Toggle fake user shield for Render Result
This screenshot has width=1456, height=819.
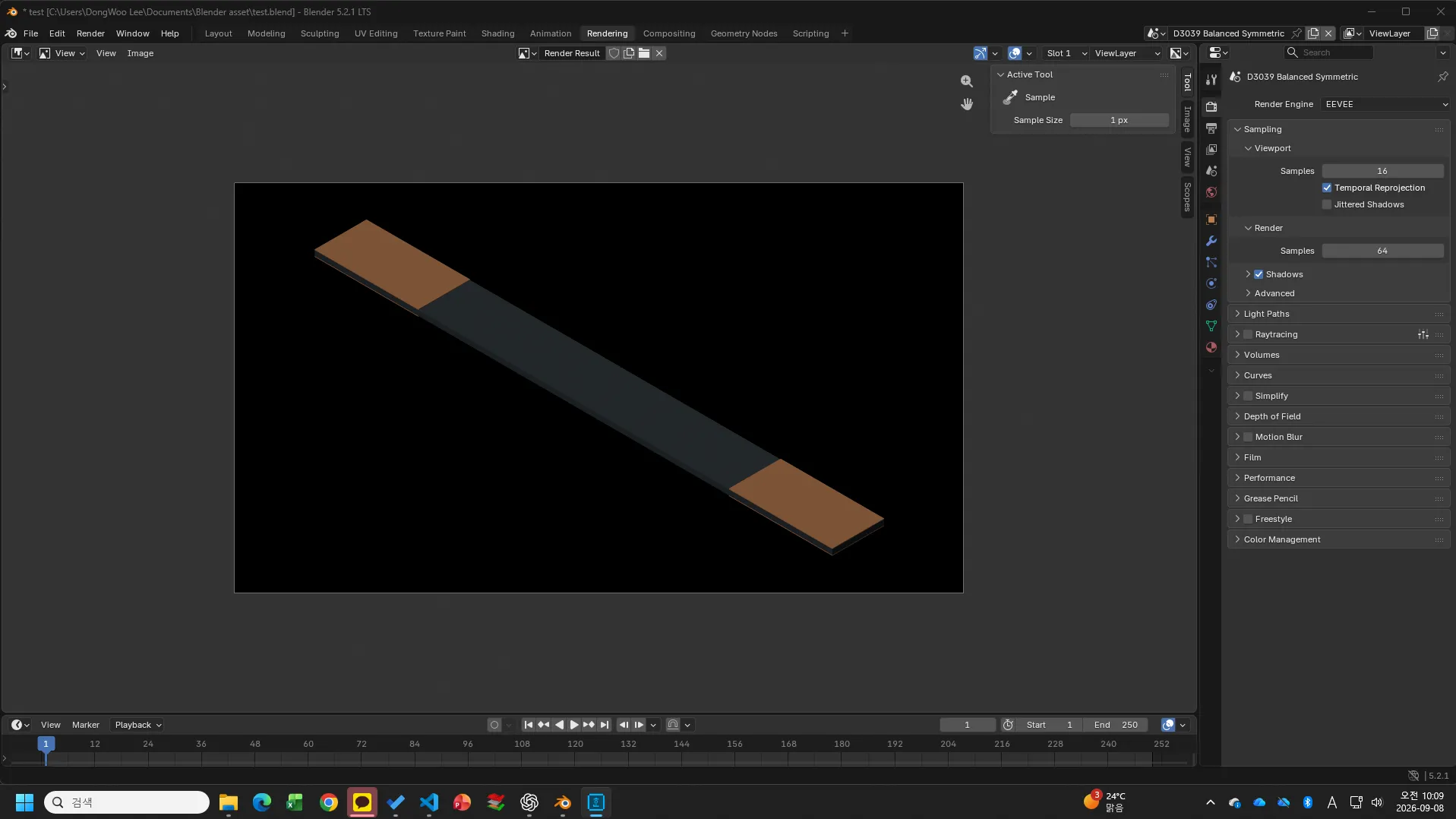point(614,53)
